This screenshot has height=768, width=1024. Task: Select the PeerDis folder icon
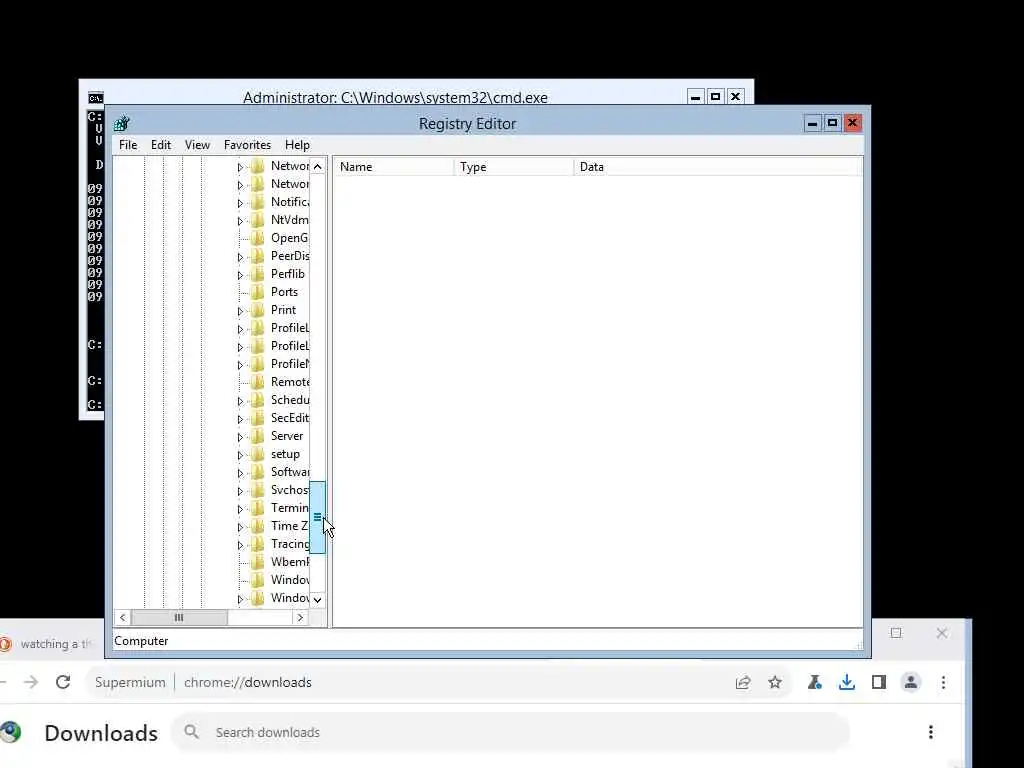coord(258,256)
